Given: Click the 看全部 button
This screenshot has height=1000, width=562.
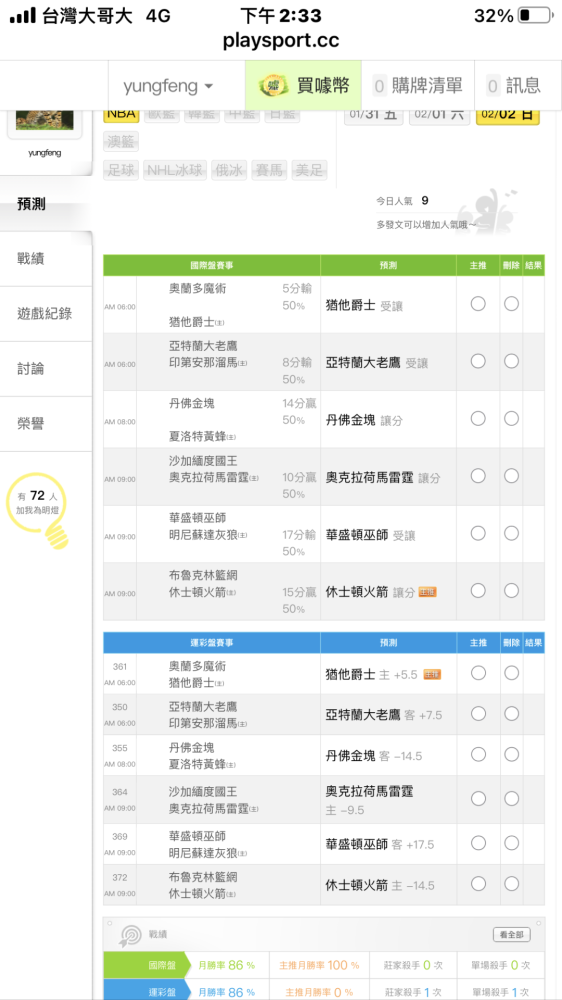Looking at the screenshot, I should click(x=512, y=934).
